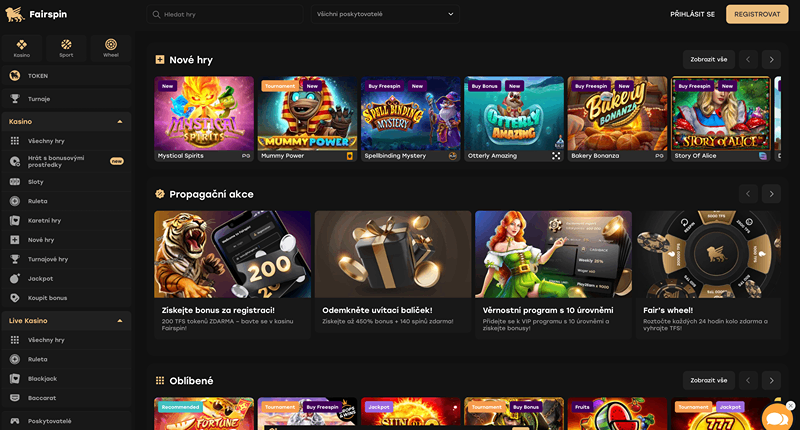Open Získejte bonus za registraci promo
The height and width of the screenshot is (430, 800).
click(x=233, y=274)
